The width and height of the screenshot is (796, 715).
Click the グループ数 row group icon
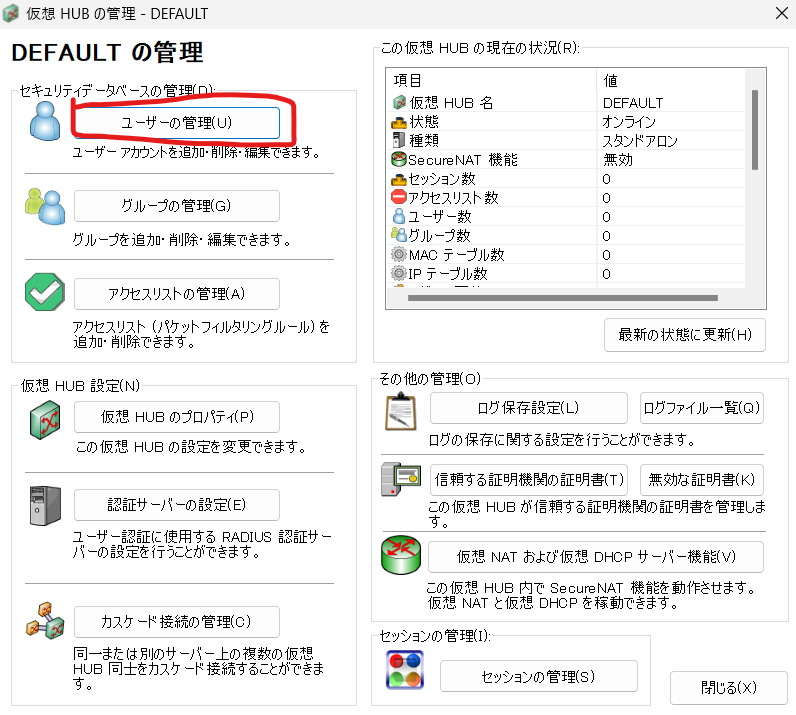coord(399,235)
